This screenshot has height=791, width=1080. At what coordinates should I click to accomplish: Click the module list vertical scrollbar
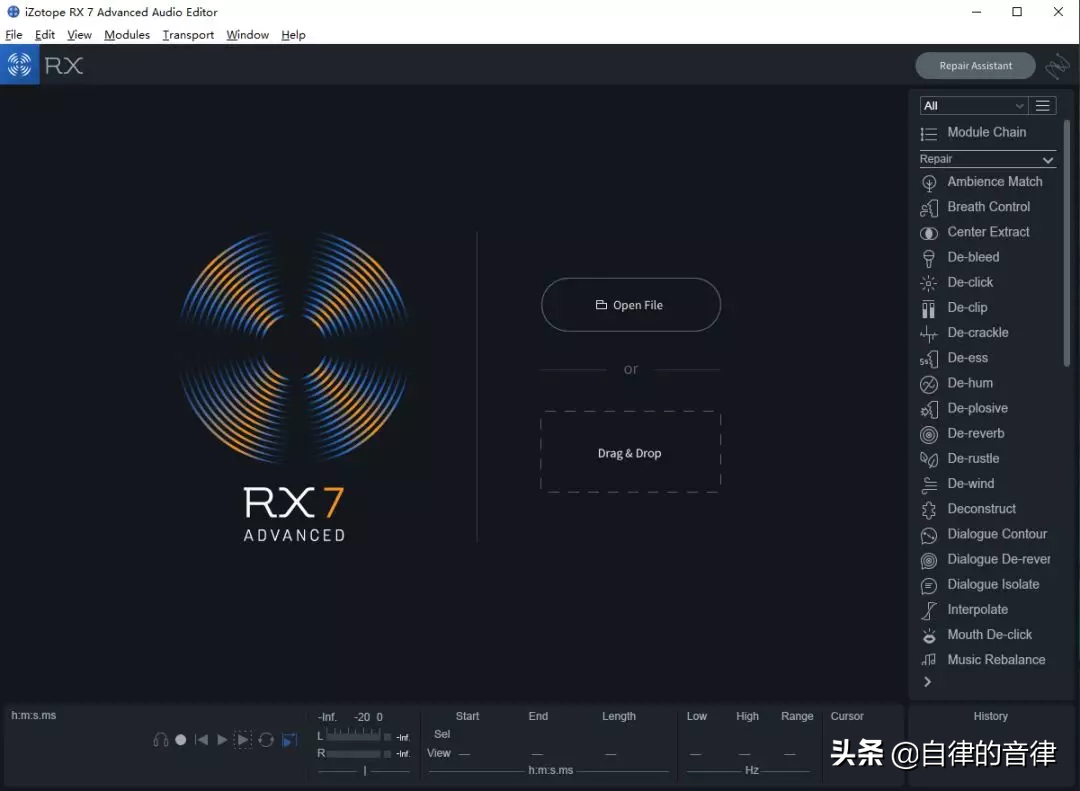coord(1066,243)
